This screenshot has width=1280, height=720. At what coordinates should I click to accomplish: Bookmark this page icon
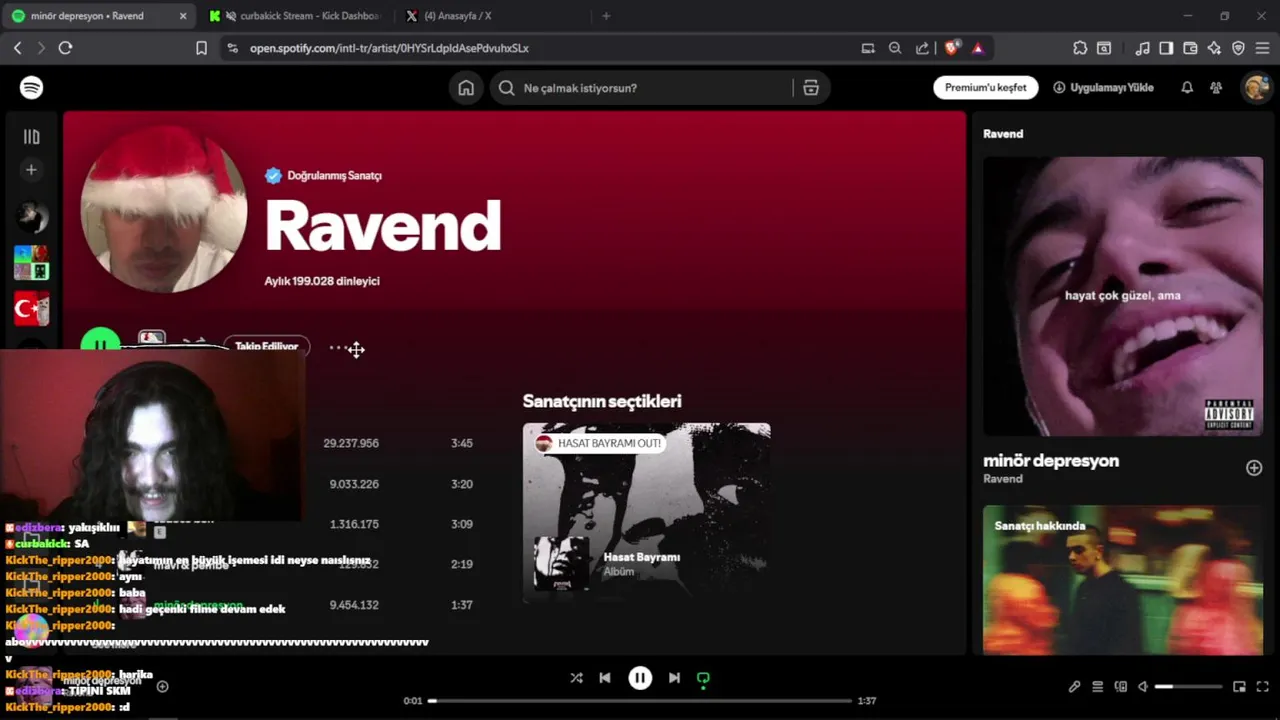point(201,48)
